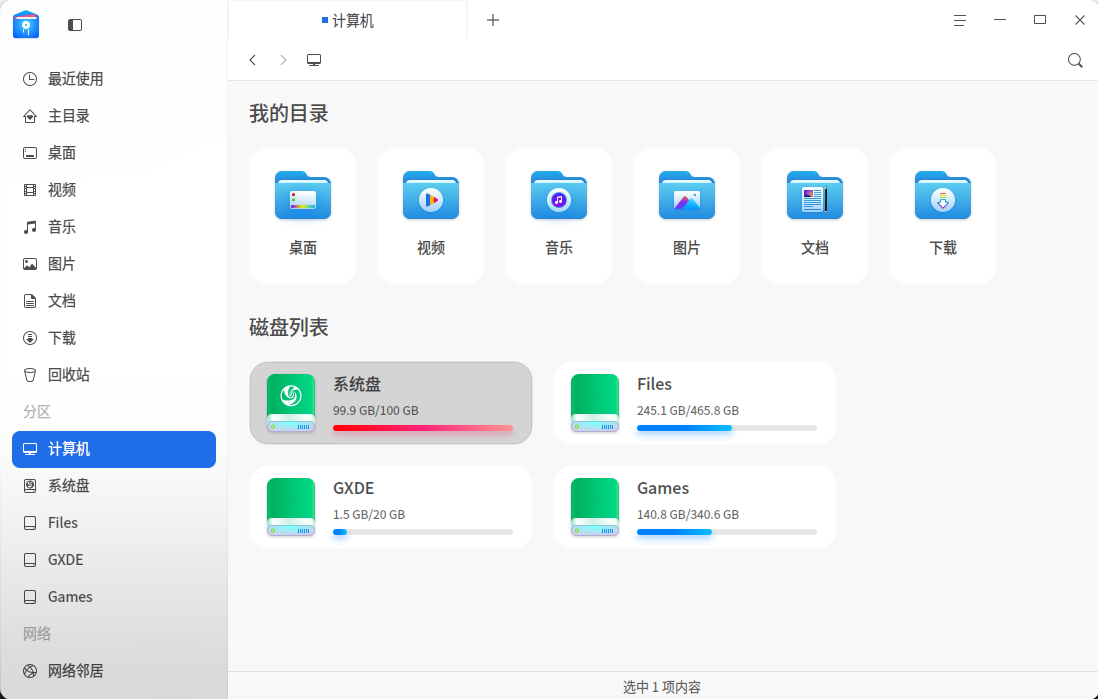Open Games partition in the sidebar
The width and height of the screenshot is (1098, 699).
(114, 597)
